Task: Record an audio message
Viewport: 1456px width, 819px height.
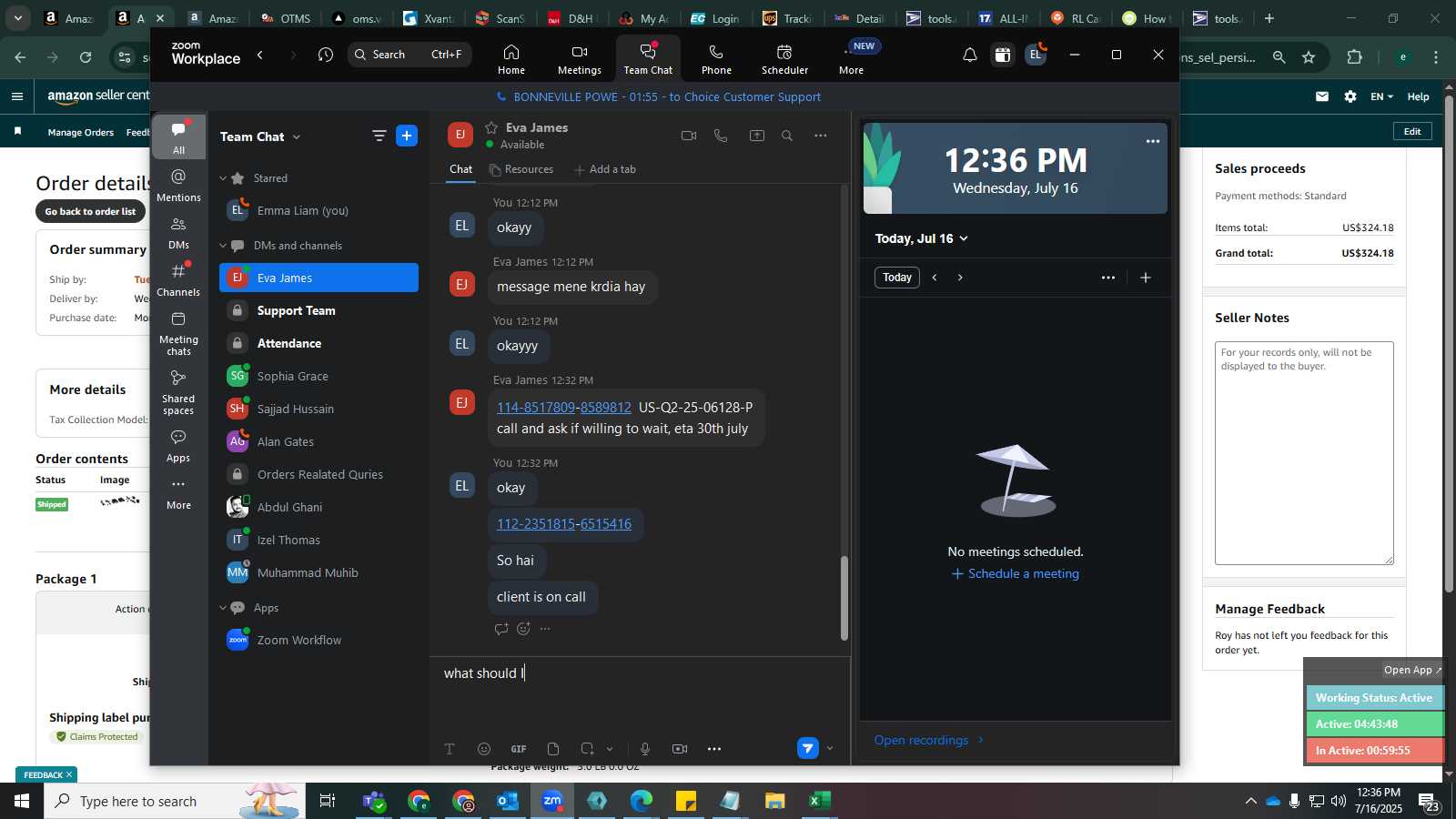Action: click(x=645, y=749)
